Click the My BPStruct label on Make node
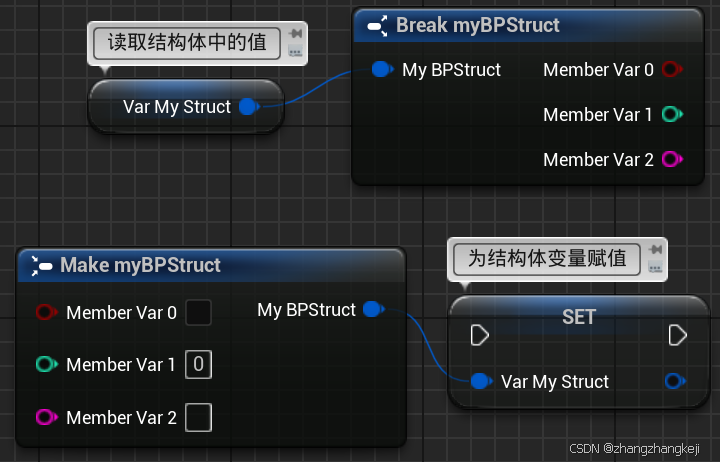Image resolution: width=720 pixels, height=462 pixels. (x=306, y=310)
